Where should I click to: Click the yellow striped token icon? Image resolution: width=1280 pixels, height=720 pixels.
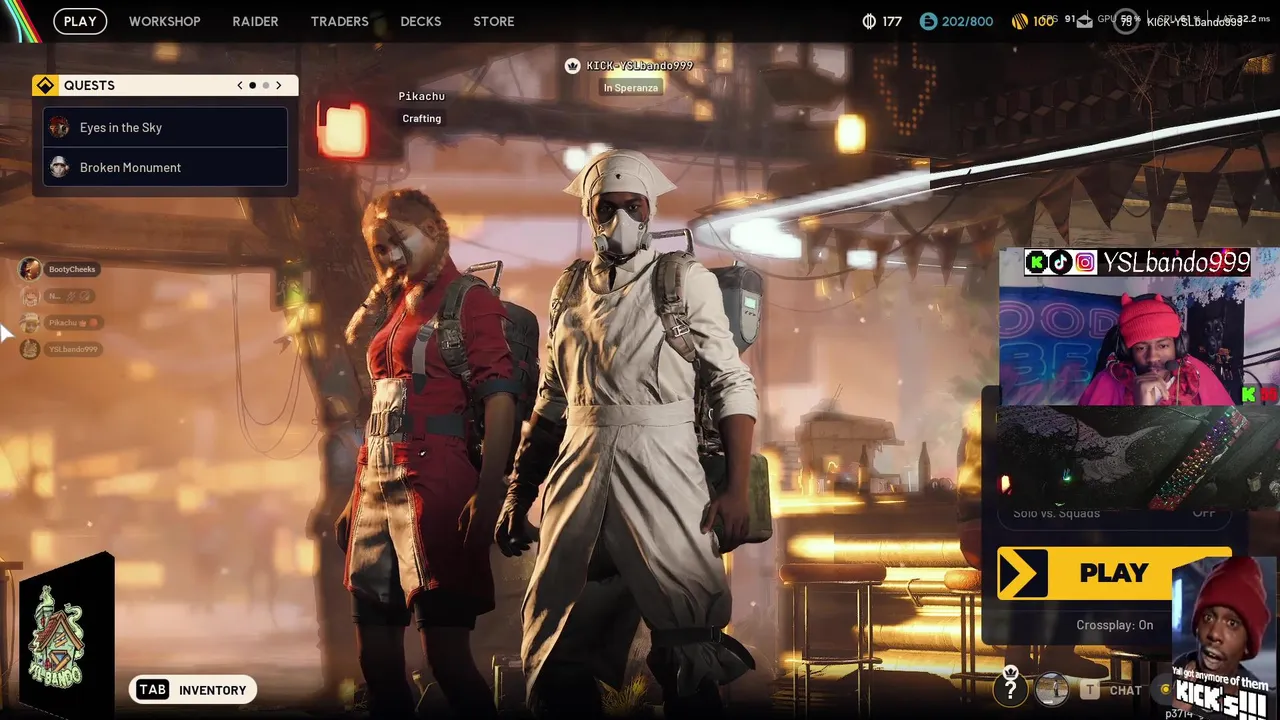click(x=1020, y=21)
